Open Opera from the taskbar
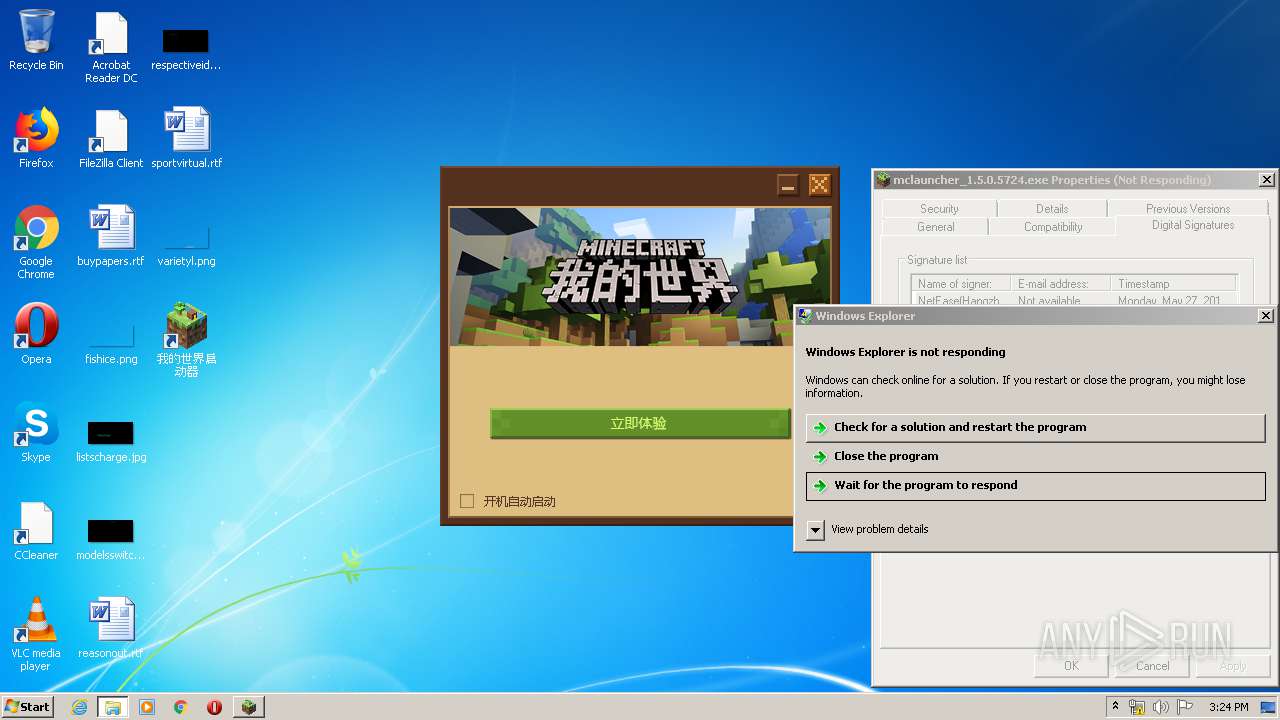Screen dimensions: 1280x720 [215, 707]
